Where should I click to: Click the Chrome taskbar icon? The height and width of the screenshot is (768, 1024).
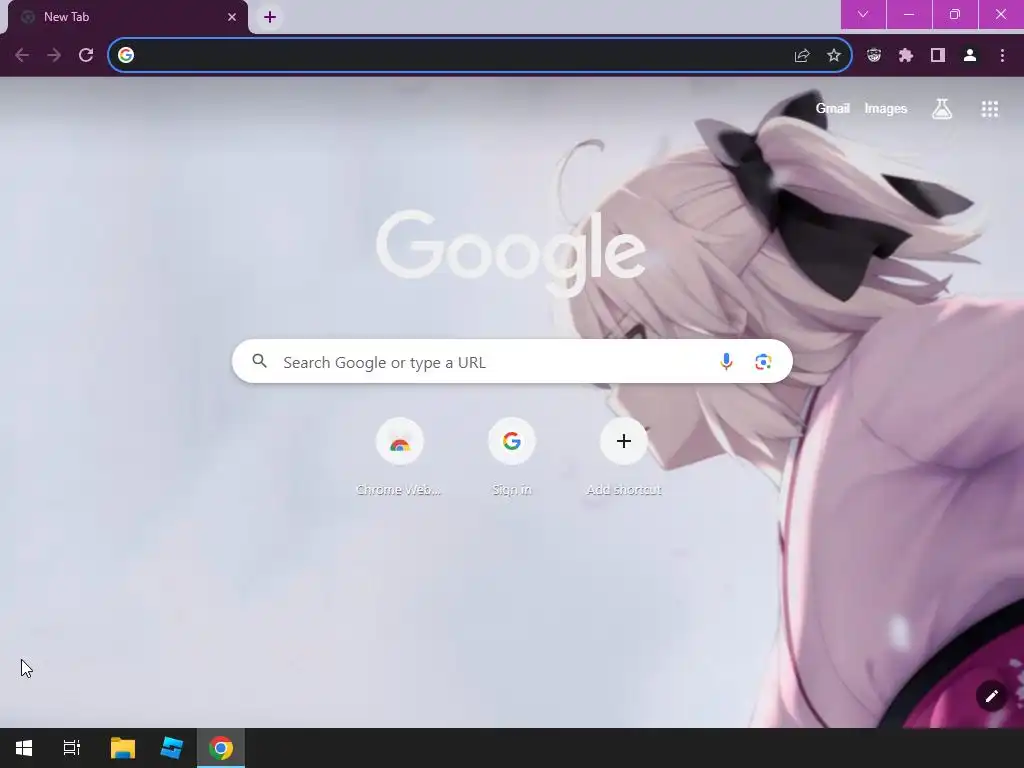coord(221,748)
